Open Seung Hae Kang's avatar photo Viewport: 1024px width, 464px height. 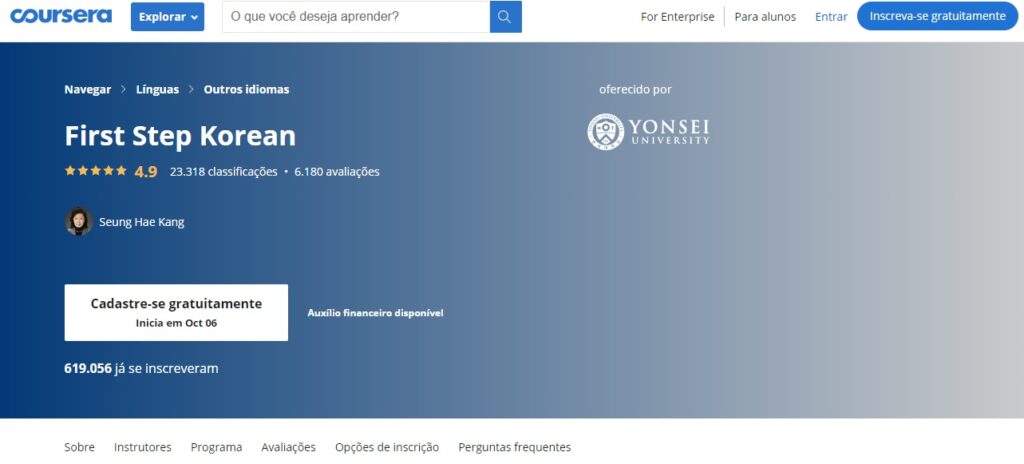pyautogui.click(x=79, y=222)
